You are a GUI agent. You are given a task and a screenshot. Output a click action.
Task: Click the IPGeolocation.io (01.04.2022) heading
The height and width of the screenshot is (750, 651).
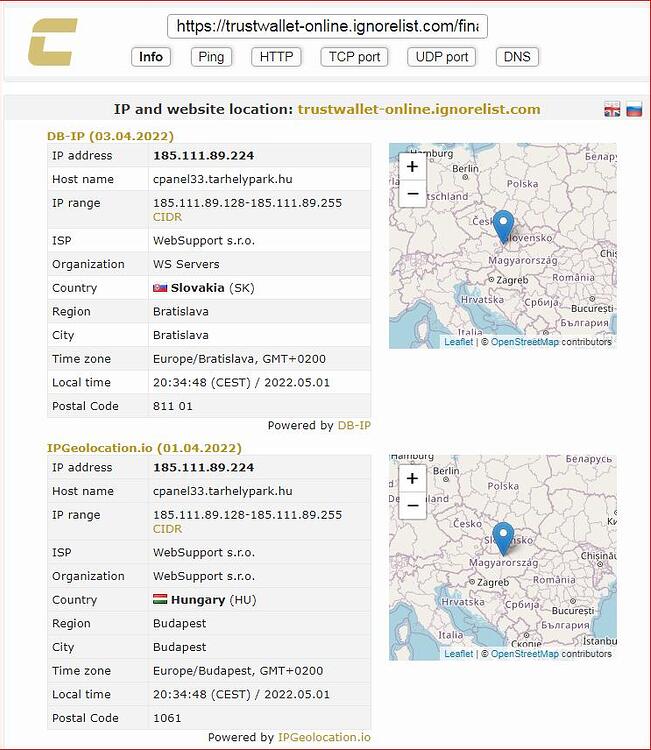tap(144, 448)
